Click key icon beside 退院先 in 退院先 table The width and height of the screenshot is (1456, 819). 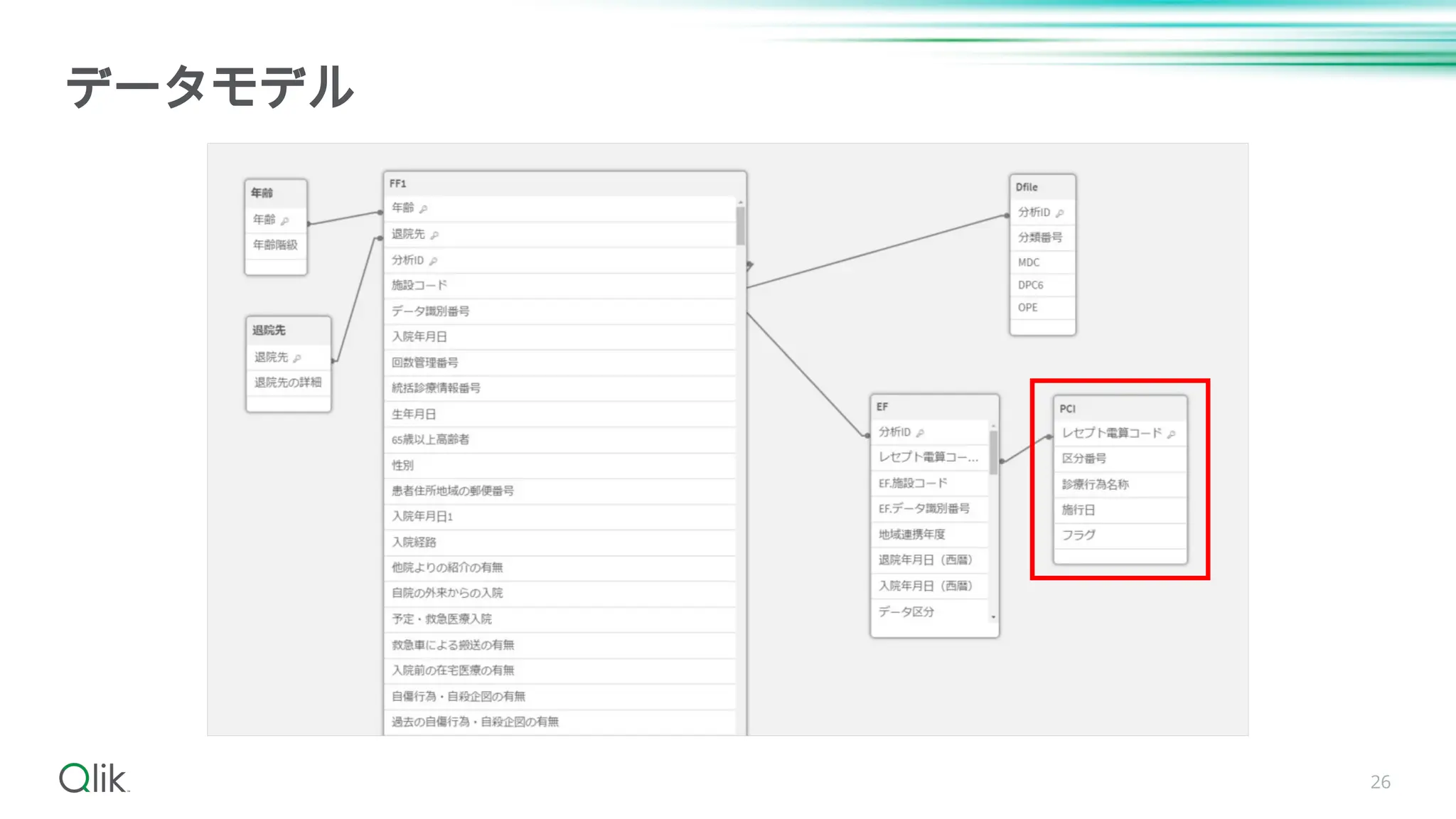297,358
